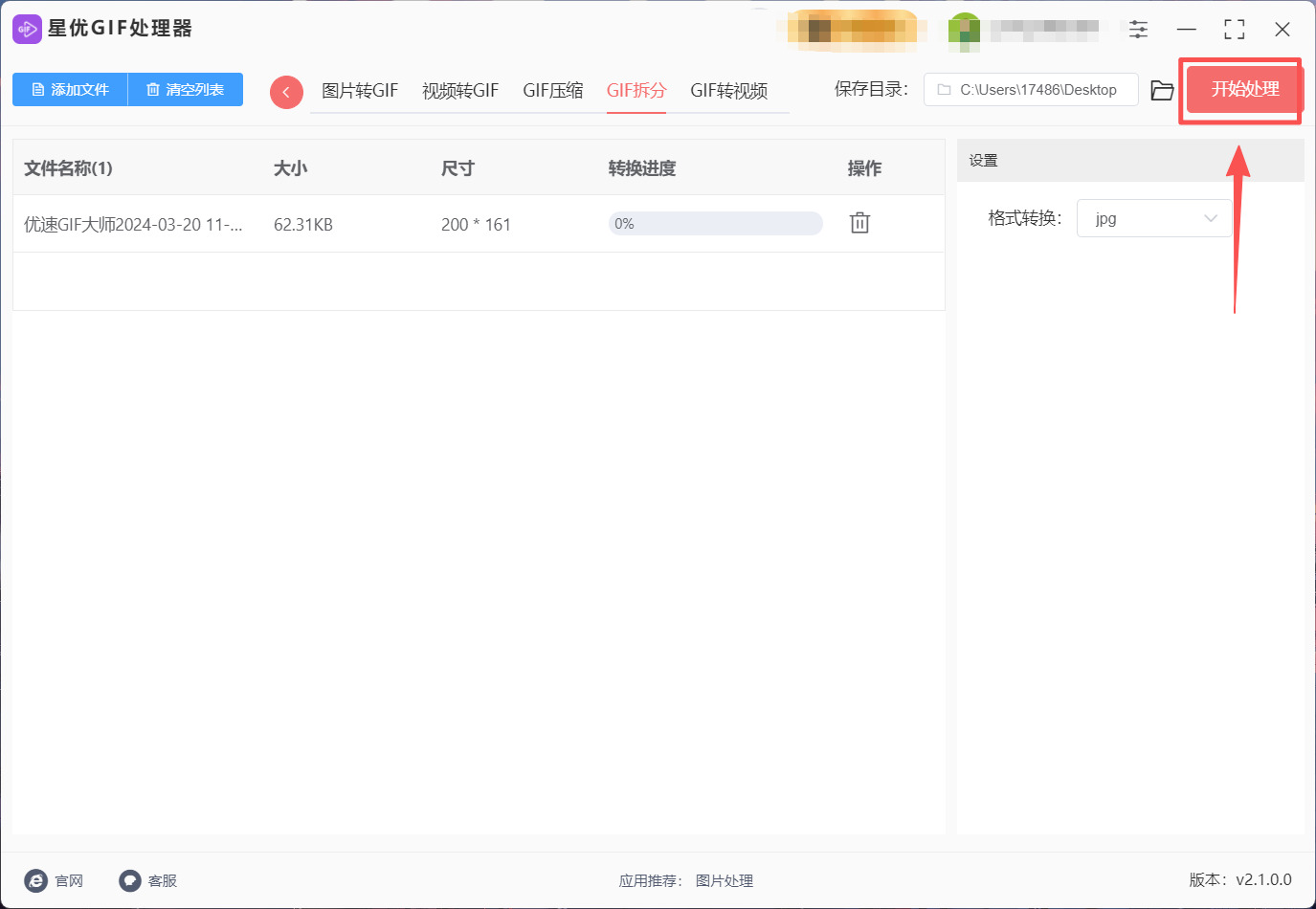Click the 客服 label in footer
The image size is (1316, 909).
(x=163, y=880)
